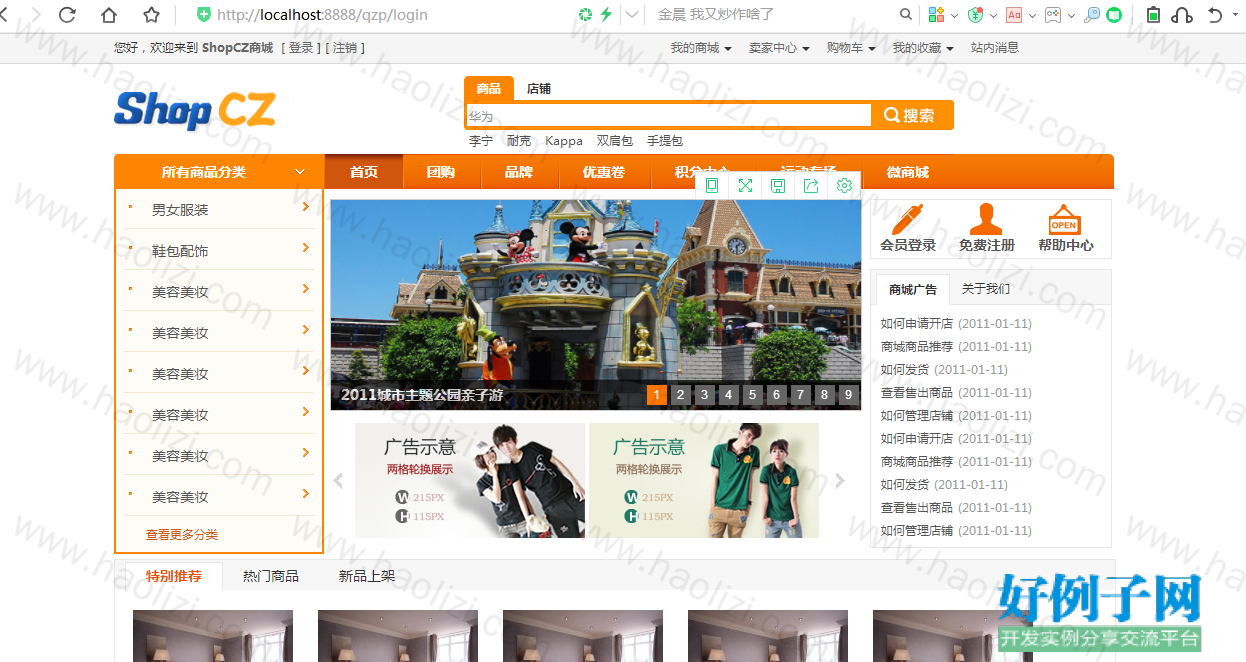Screen dimensions: 1246x662
Task: Click the undo closed tab arrow icon
Action: coord(1215,15)
